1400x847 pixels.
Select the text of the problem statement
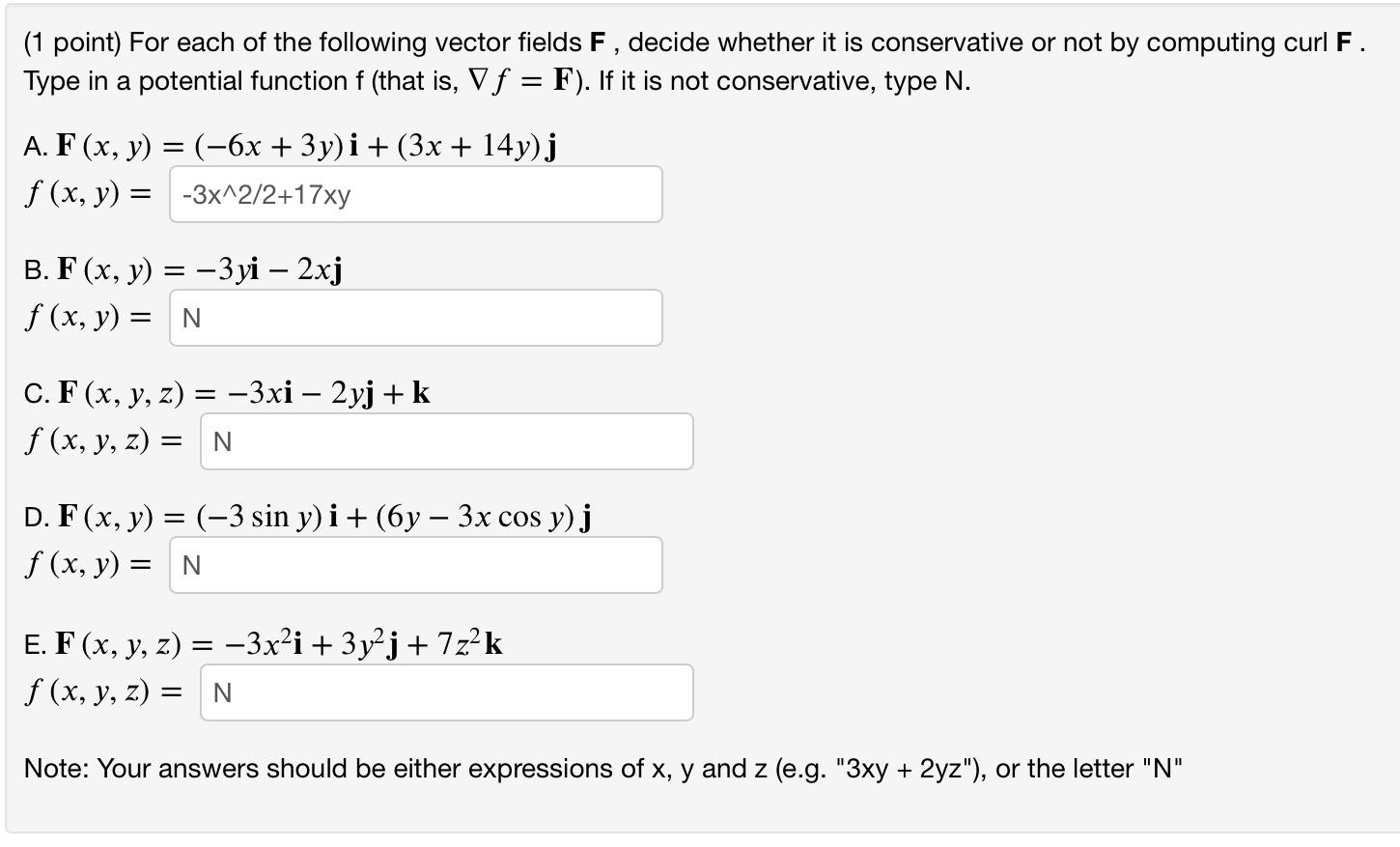click(676, 61)
